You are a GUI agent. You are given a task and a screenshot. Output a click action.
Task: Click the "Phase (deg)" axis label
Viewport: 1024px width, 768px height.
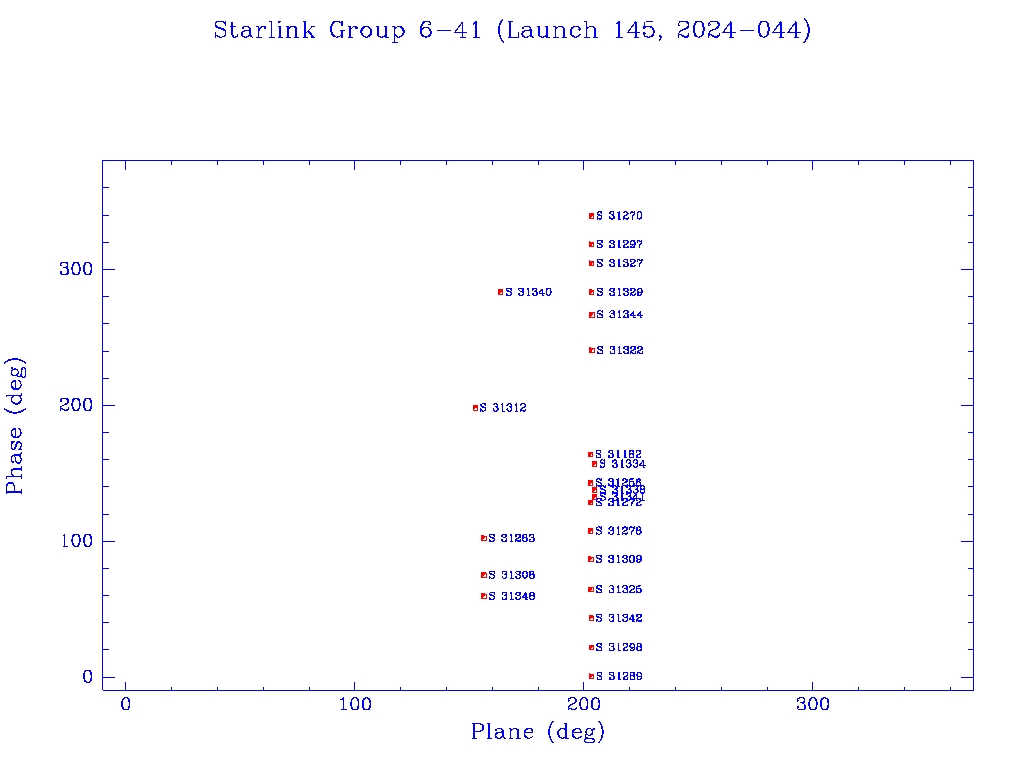click(14, 426)
